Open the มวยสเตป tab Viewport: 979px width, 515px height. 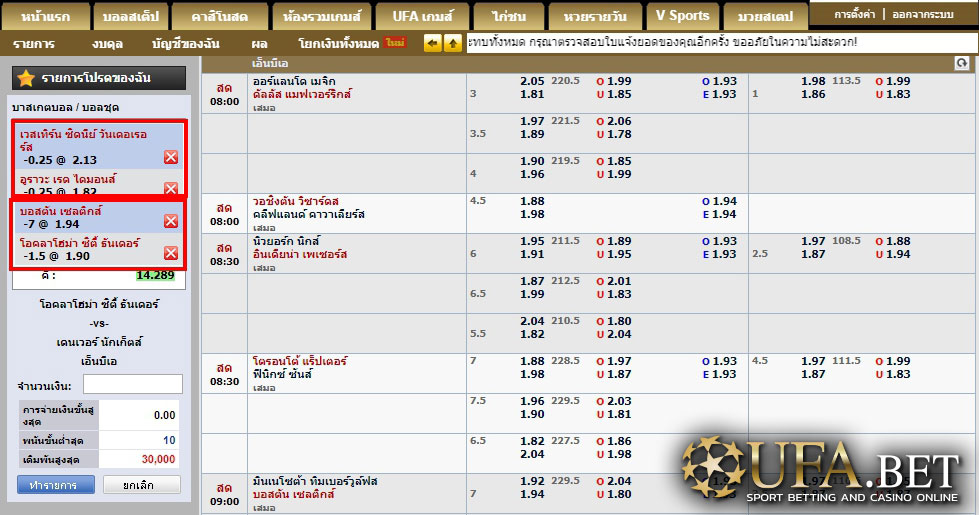765,16
